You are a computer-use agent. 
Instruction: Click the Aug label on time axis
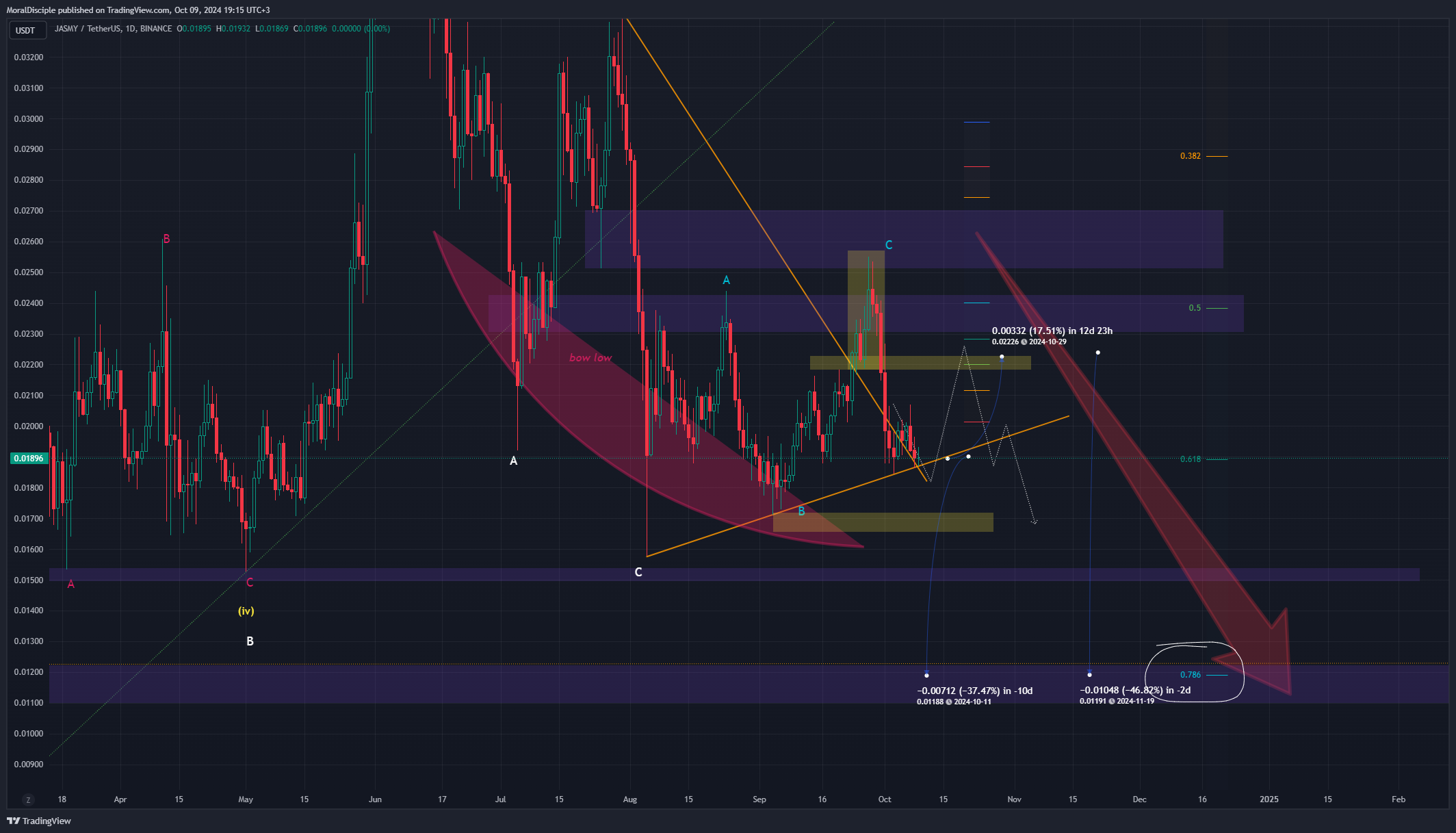(630, 799)
